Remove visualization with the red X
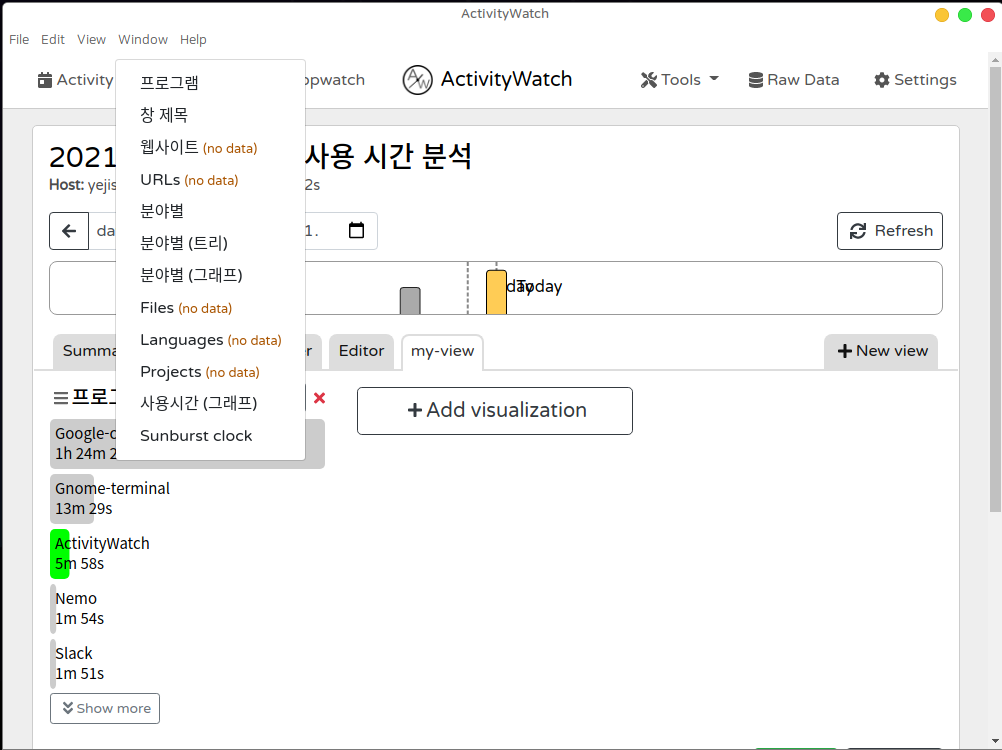 pos(319,398)
